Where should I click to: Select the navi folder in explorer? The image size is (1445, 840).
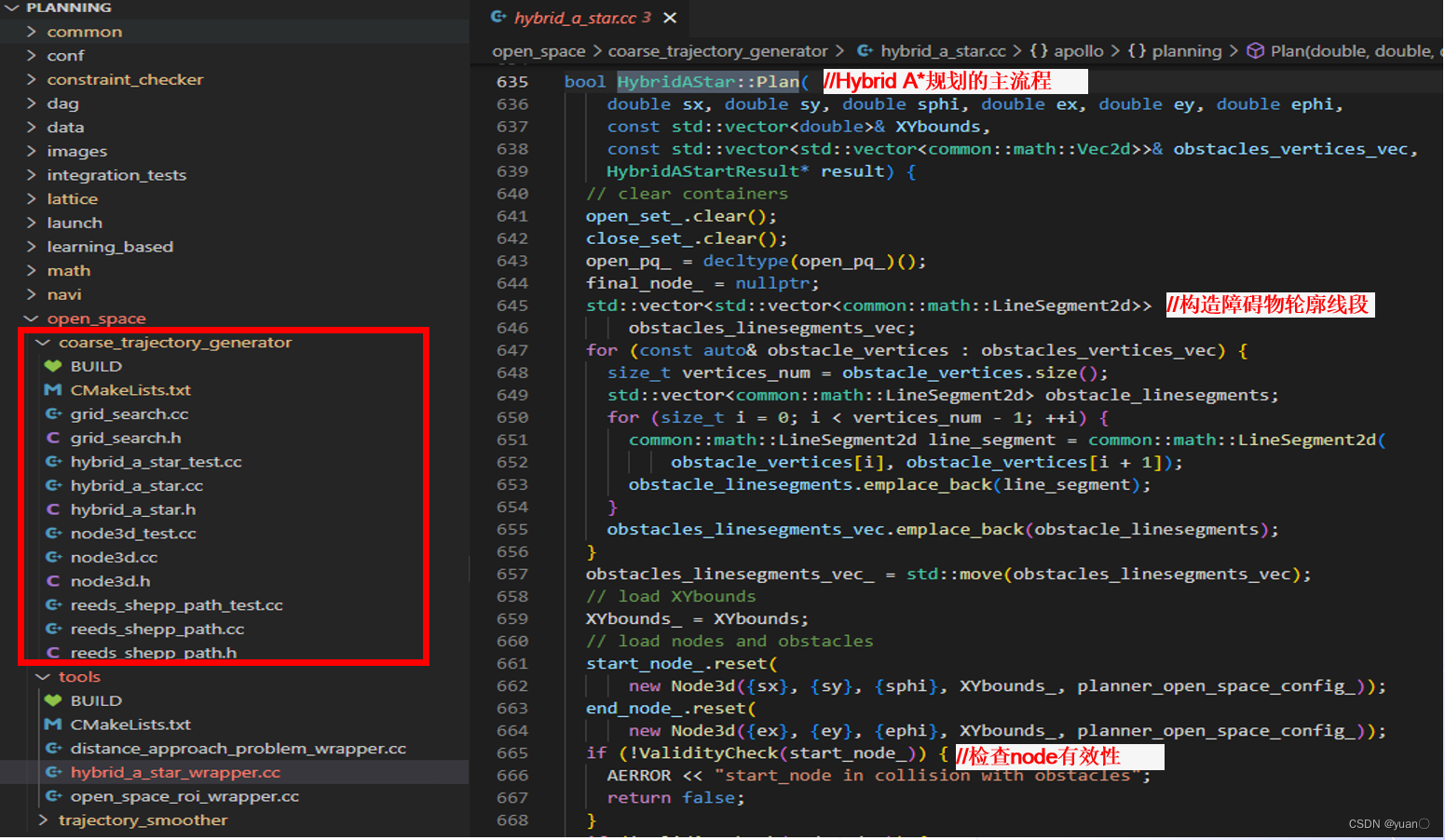pos(64,295)
